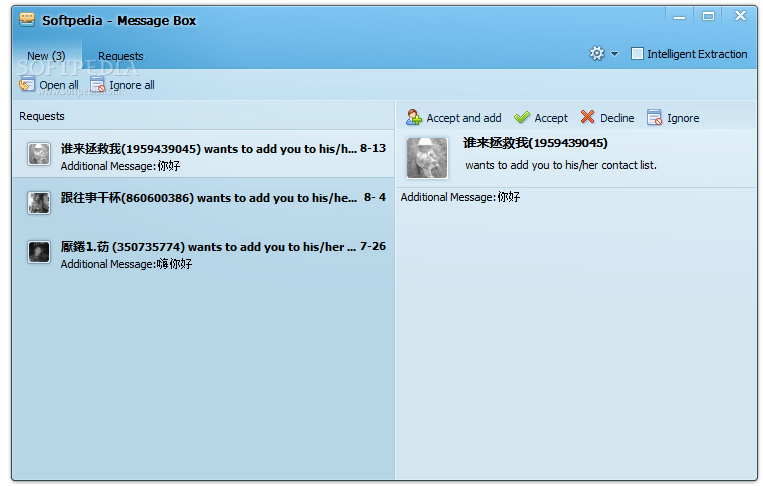Image resolution: width=763 pixels, height=486 pixels.
Task: Select the request from 860600386
Action: [203, 202]
